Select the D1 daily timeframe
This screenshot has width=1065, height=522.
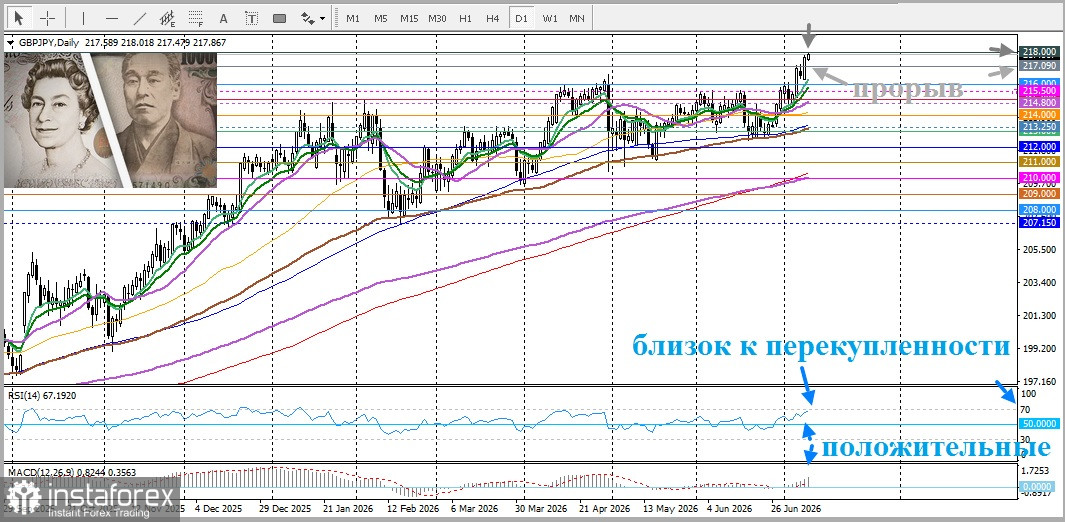[521, 18]
